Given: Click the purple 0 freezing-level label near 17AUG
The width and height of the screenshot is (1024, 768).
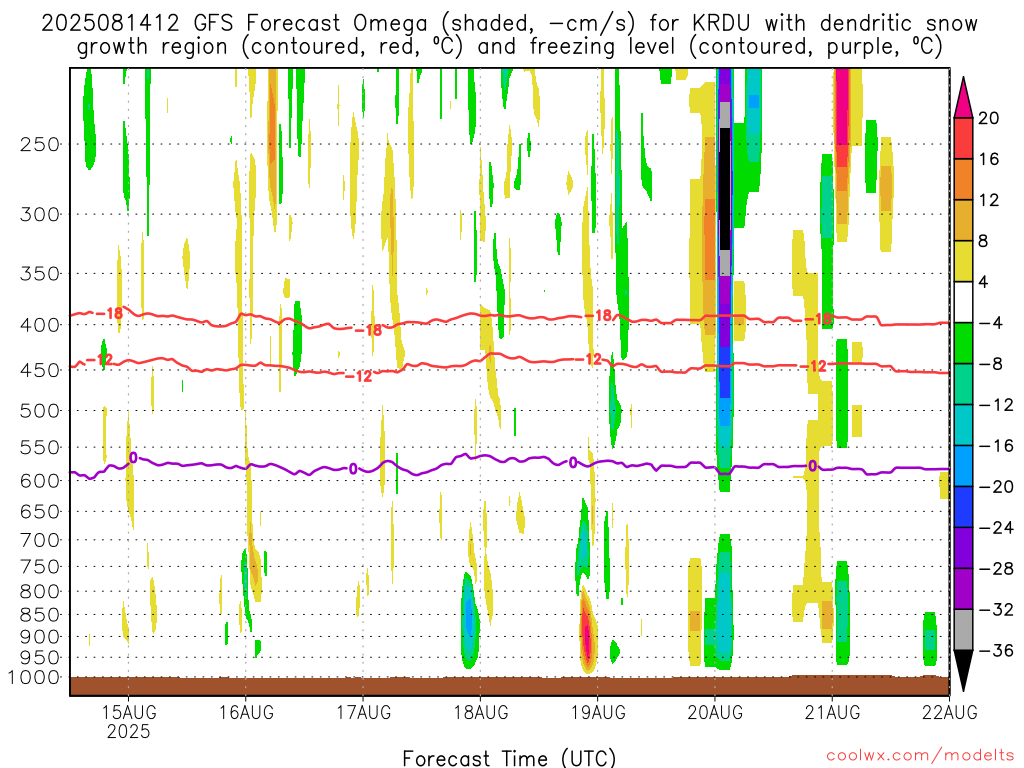Looking at the screenshot, I should click(353, 469).
